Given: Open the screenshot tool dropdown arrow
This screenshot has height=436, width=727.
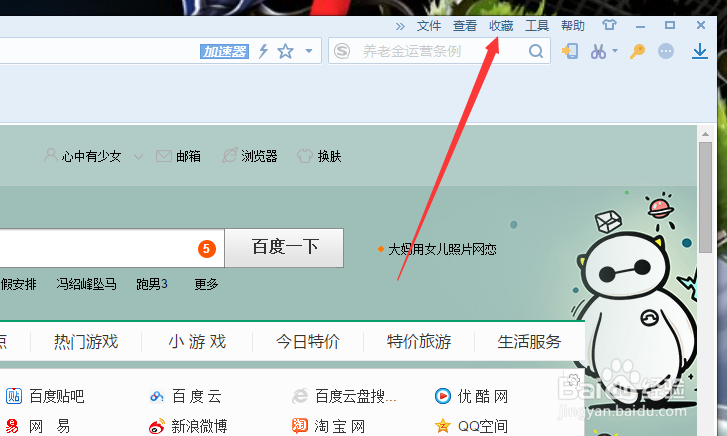Looking at the screenshot, I should tap(615, 50).
